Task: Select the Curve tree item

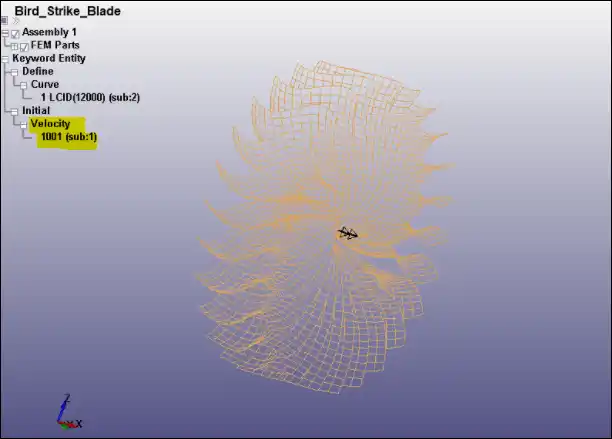Action: 45,84
